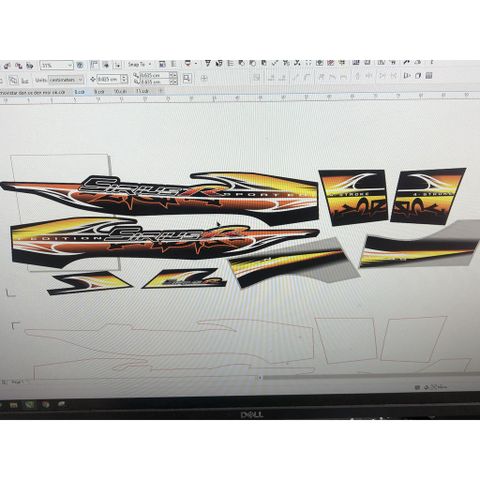Toggle the show rulers icon
The width and height of the screenshot is (480, 480).
point(95,65)
